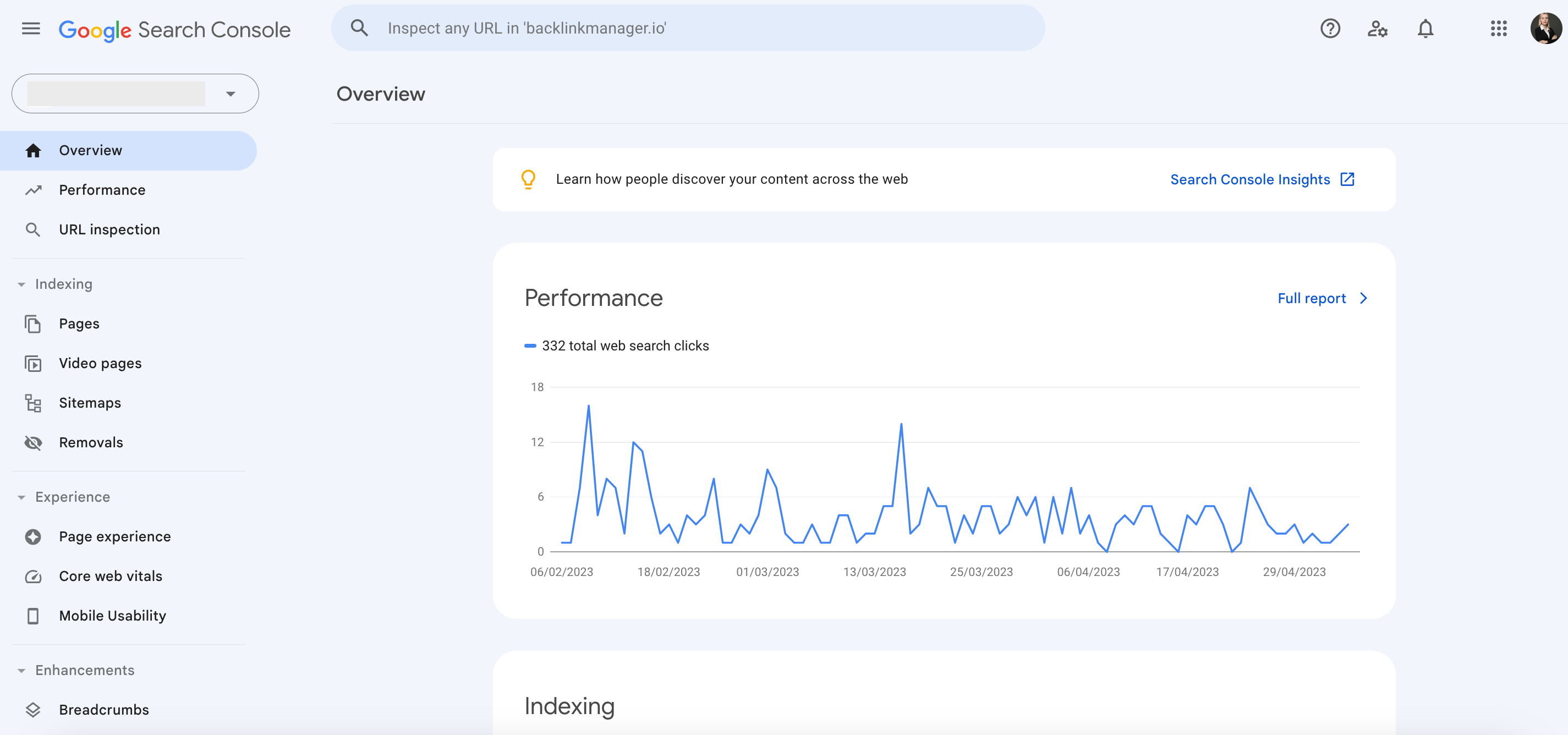Select the Core web vitals gauge icon

34,576
